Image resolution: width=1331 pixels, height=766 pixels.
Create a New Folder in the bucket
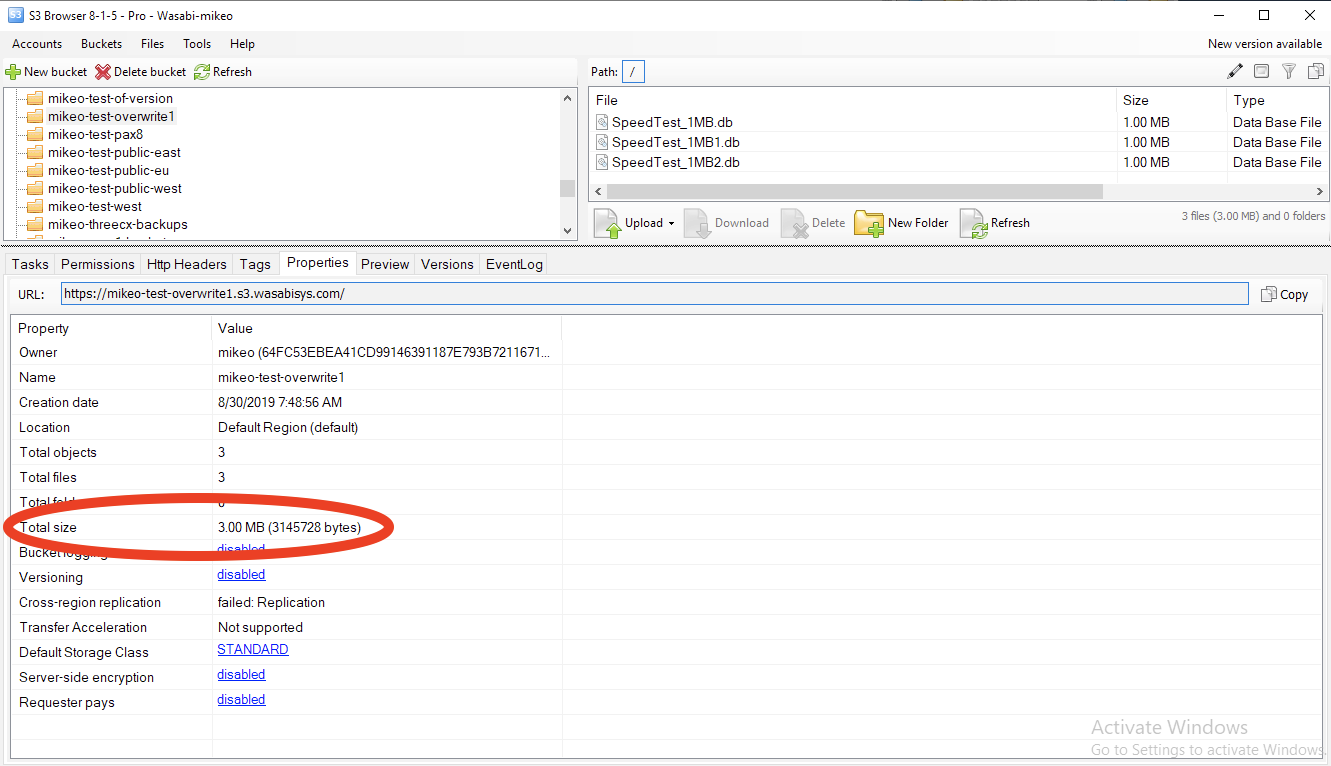(x=901, y=223)
